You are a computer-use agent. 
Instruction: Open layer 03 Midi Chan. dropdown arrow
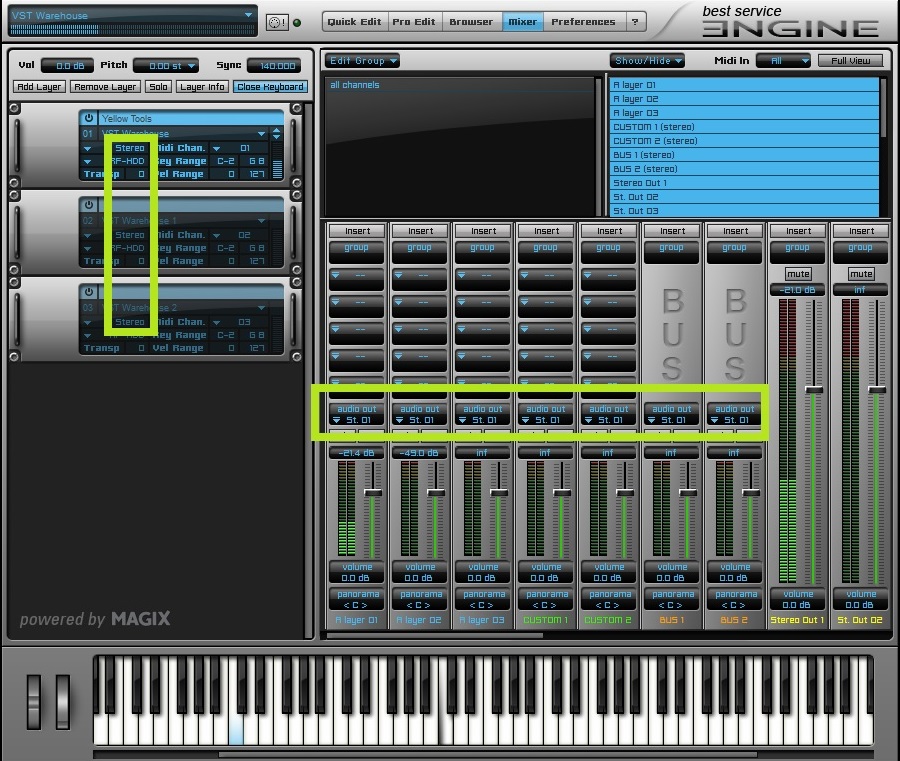click(x=216, y=323)
